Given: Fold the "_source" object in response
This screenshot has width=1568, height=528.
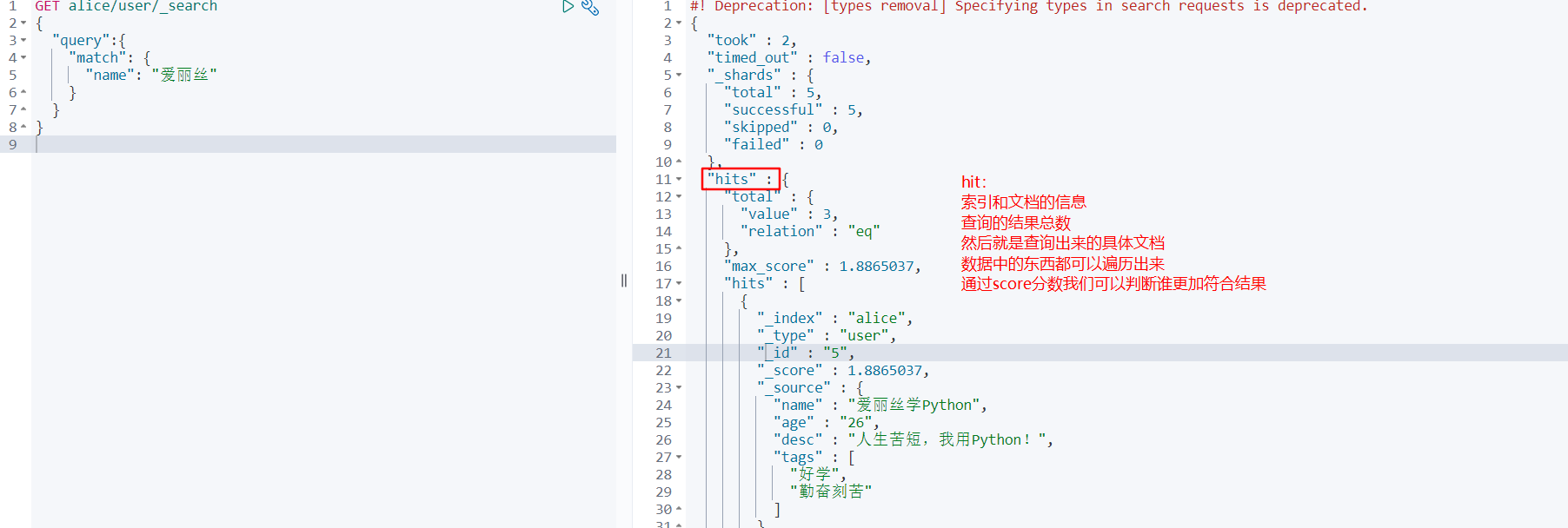Looking at the screenshot, I should 679,388.
